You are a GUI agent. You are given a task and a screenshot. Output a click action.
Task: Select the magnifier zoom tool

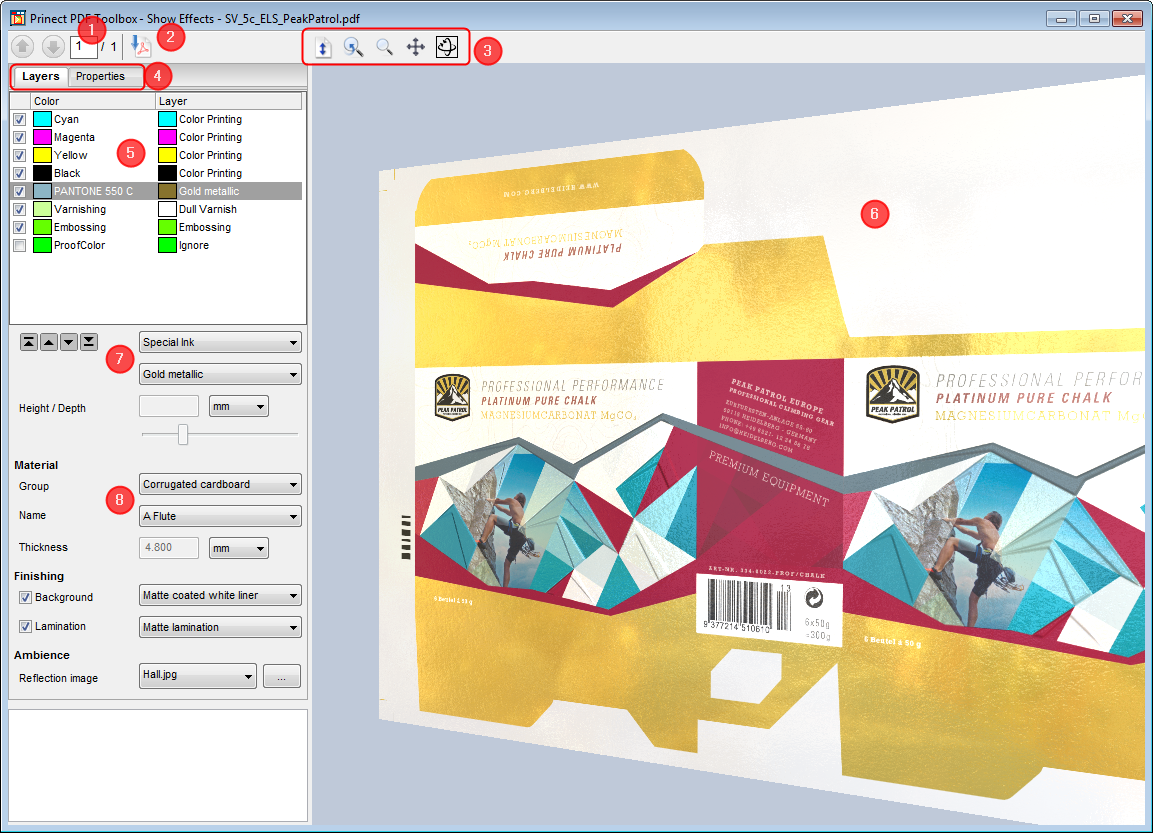tap(384, 47)
